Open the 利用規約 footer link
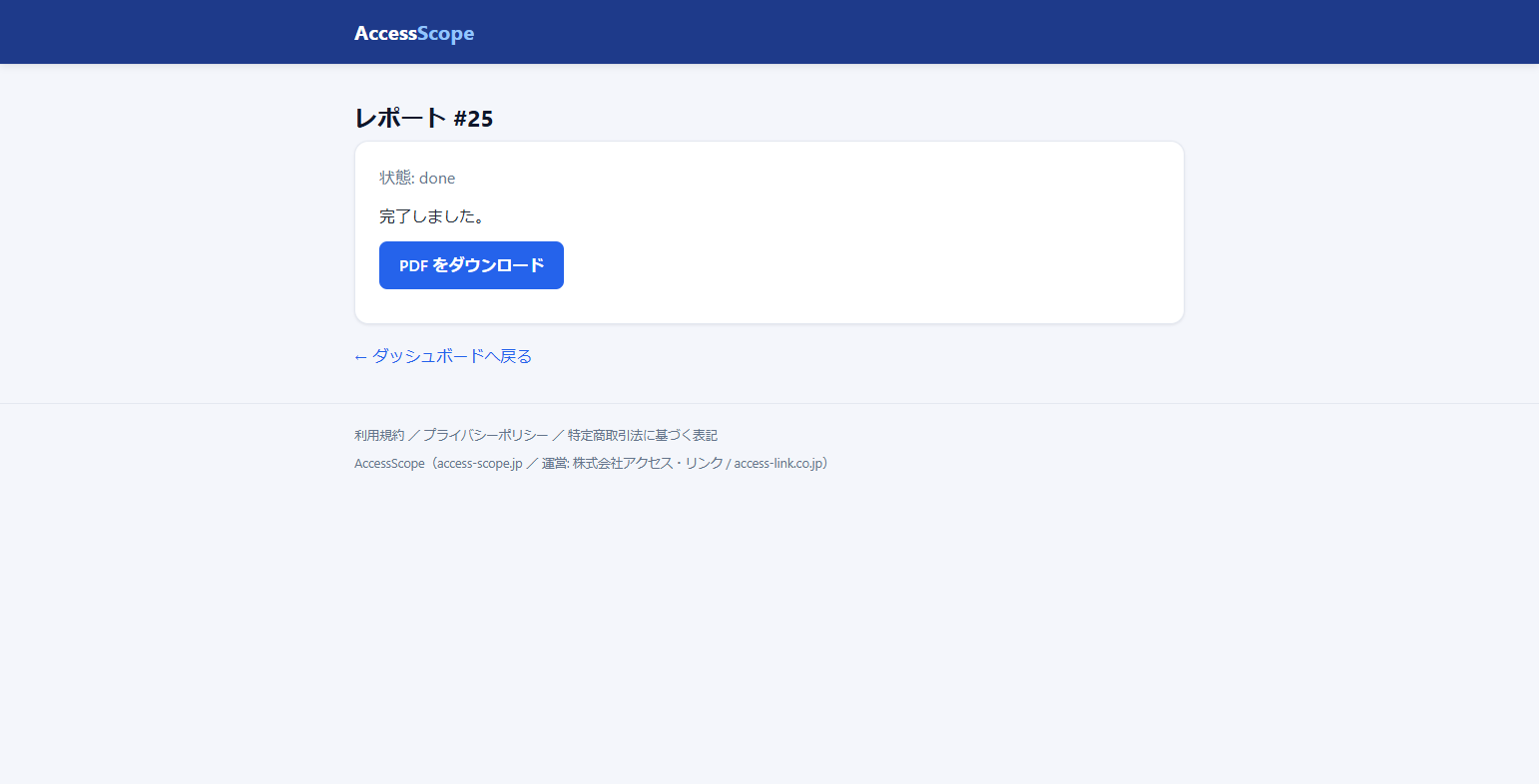1539x784 pixels. (x=379, y=435)
